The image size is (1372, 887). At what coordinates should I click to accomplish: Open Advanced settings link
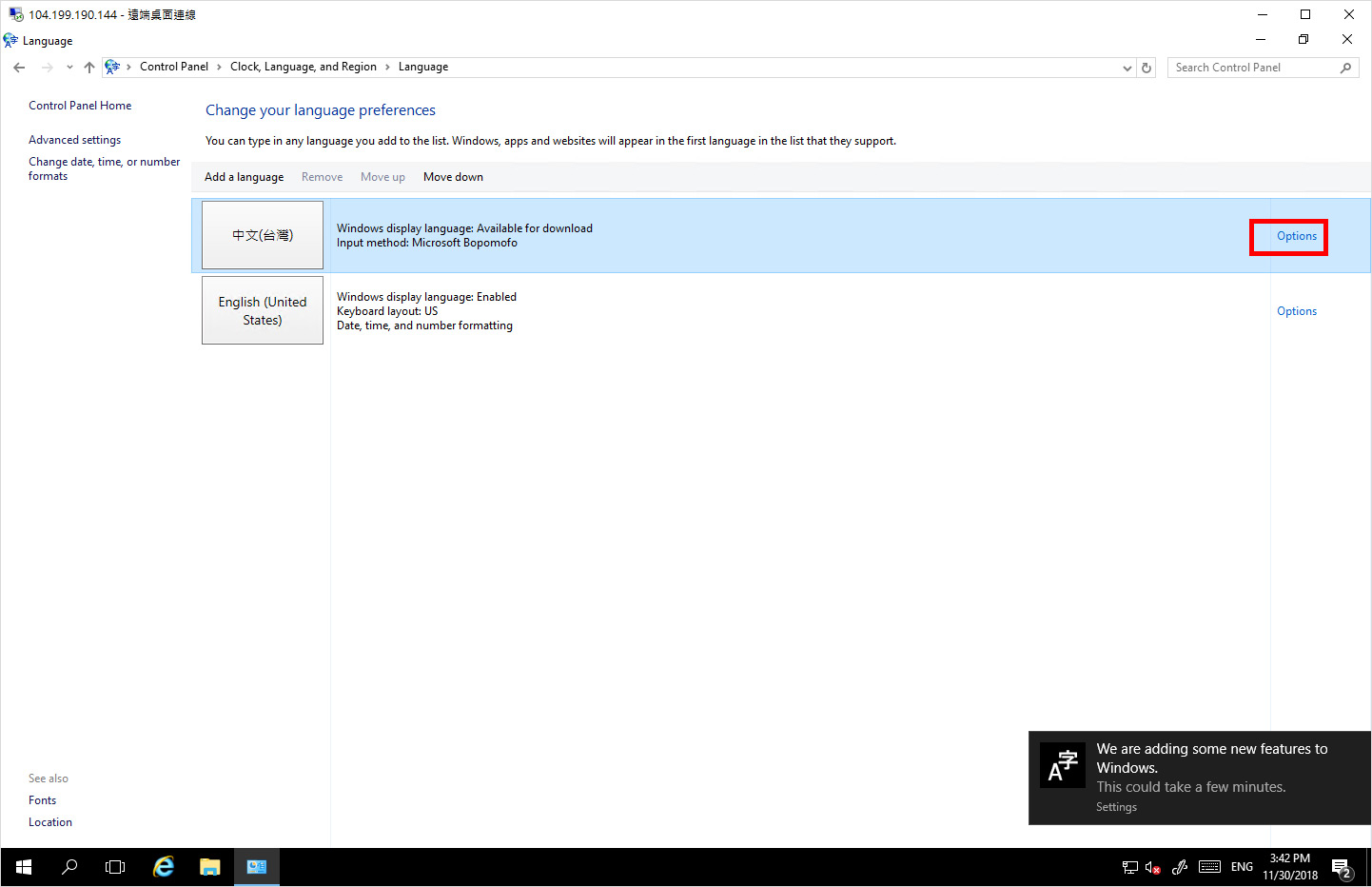click(x=74, y=140)
